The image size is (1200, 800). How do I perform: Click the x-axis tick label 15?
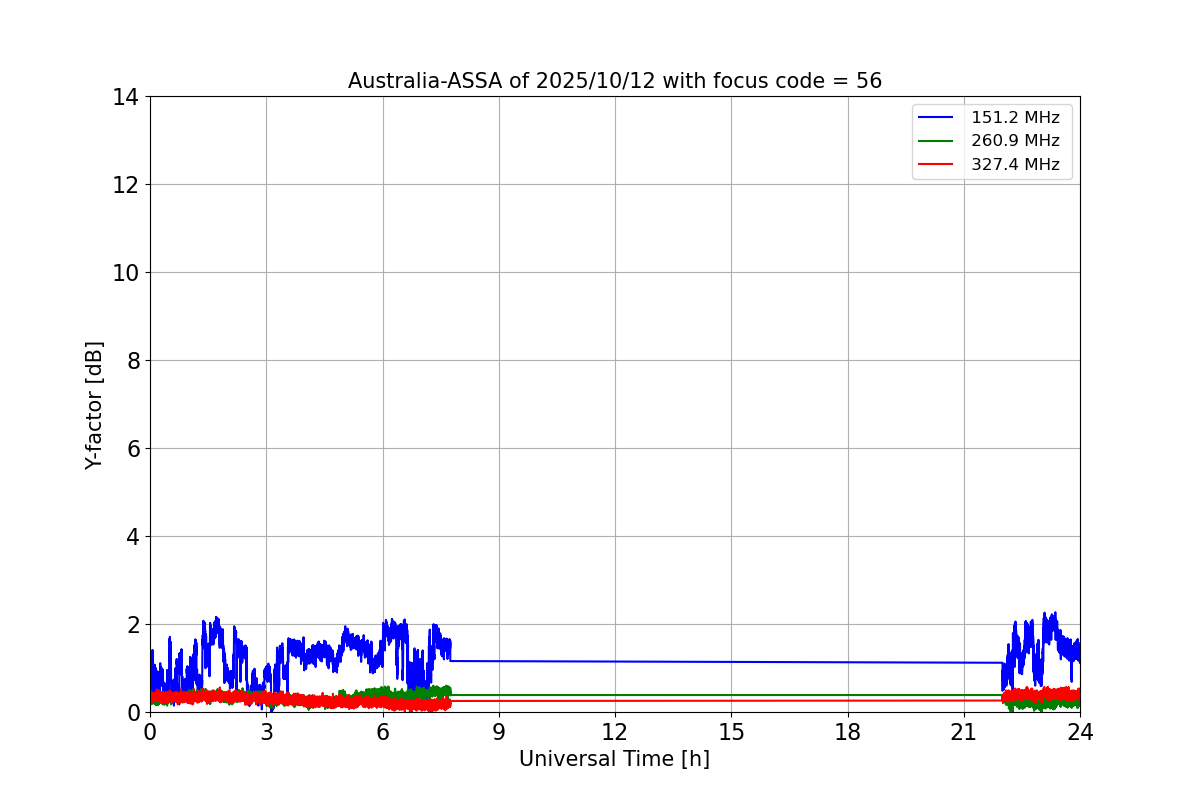[731, 732]
